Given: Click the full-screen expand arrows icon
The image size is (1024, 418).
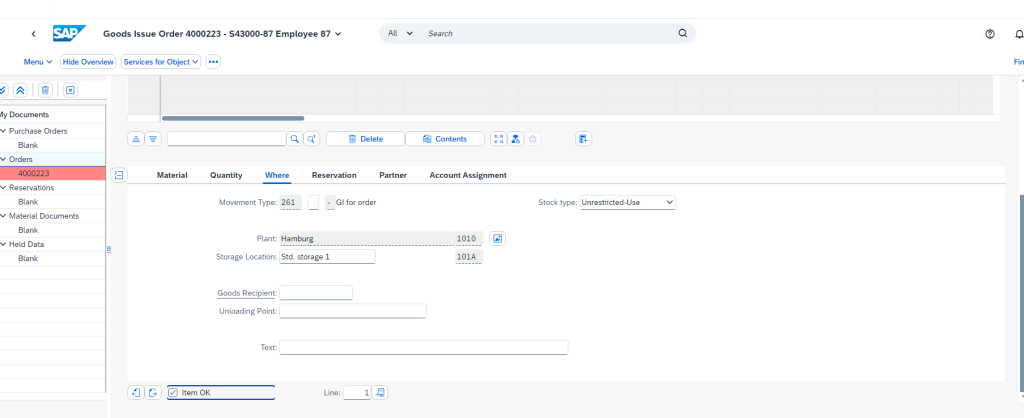Looking at the screenshot, I should click(x=499, y=139).
